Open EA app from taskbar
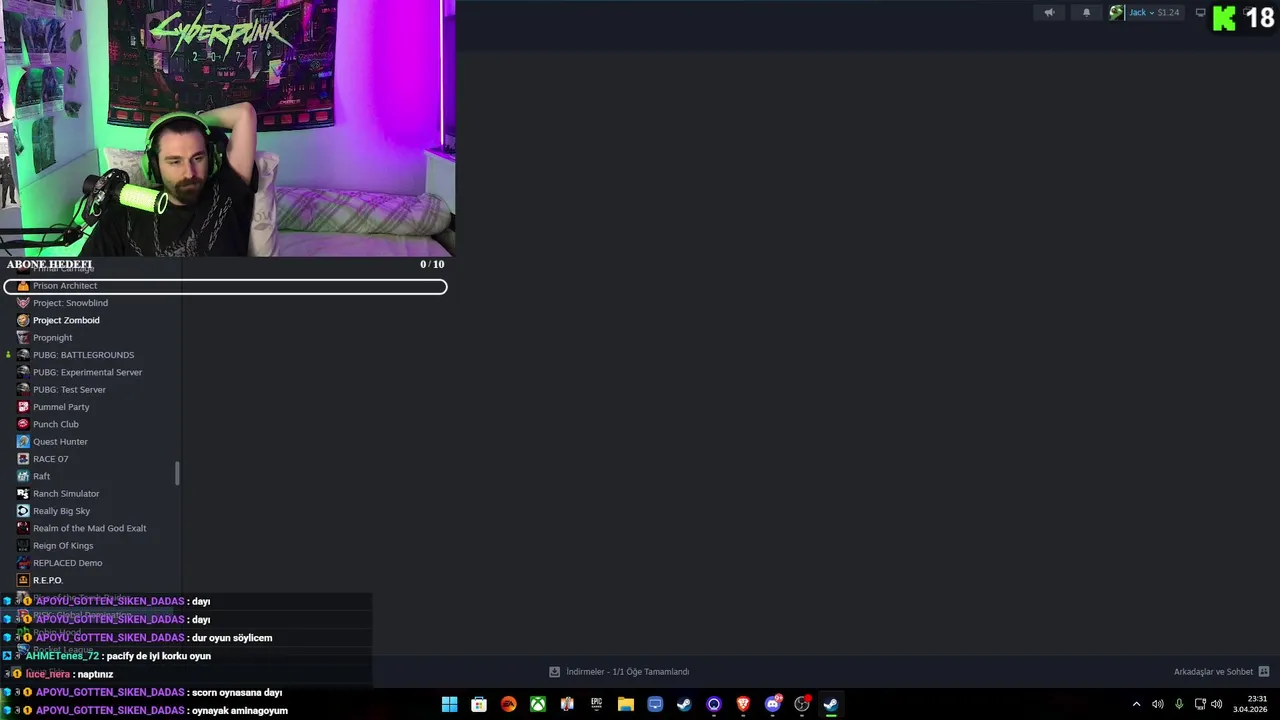 click(x=509, y=704)
